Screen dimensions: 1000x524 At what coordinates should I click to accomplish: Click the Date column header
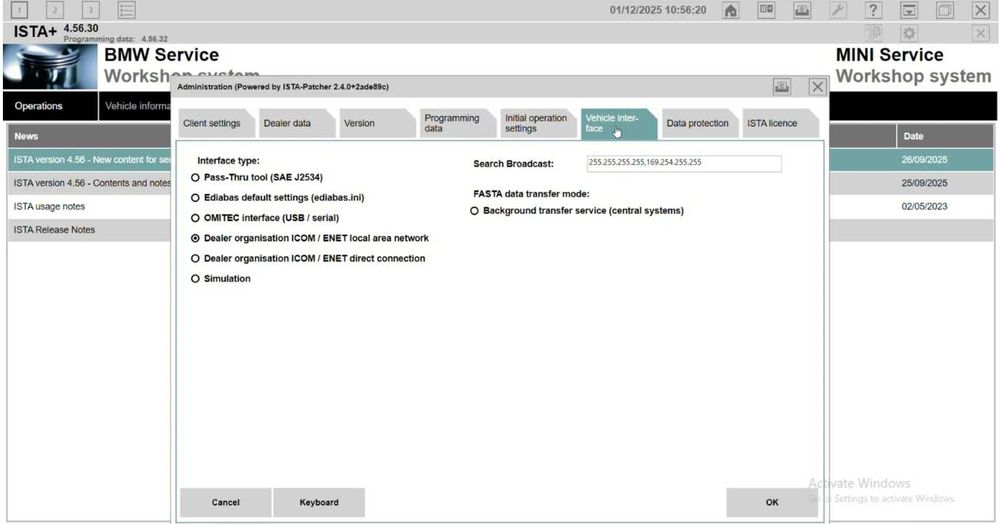[x=945, y=136]
